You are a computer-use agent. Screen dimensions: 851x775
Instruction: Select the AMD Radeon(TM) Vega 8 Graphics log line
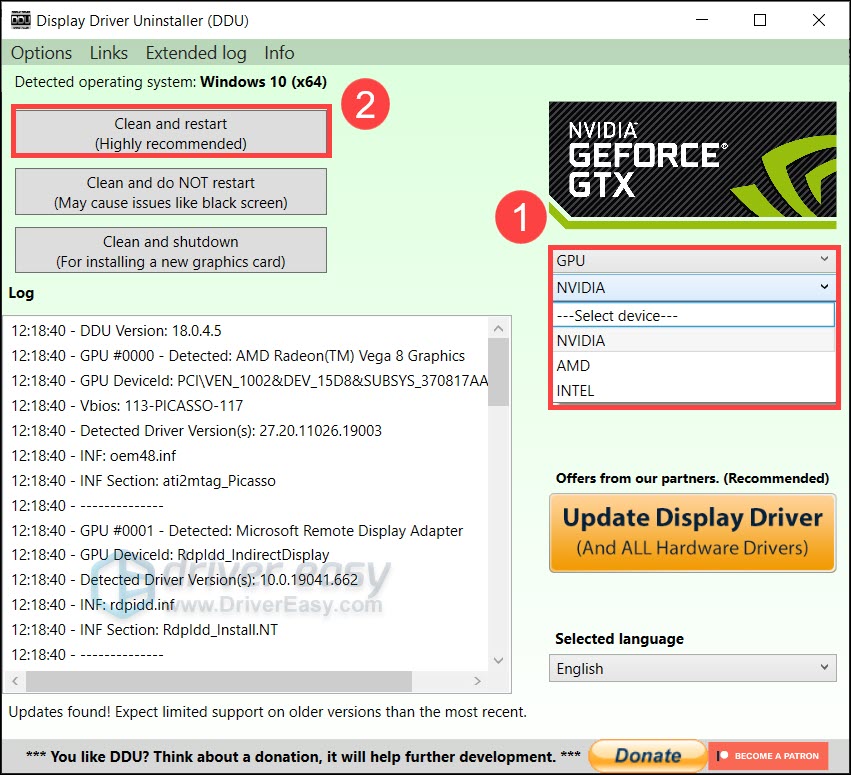pyautogui.click(x=238, y=355)
